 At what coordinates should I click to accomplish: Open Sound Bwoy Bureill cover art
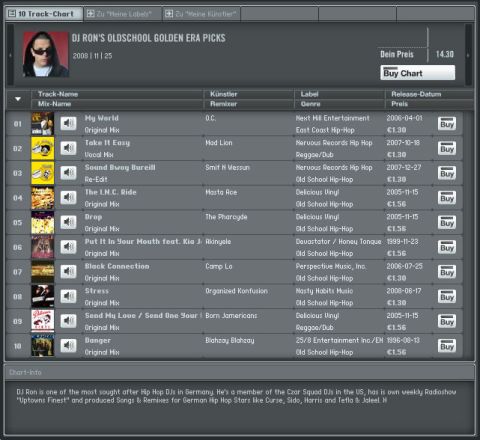42,173
